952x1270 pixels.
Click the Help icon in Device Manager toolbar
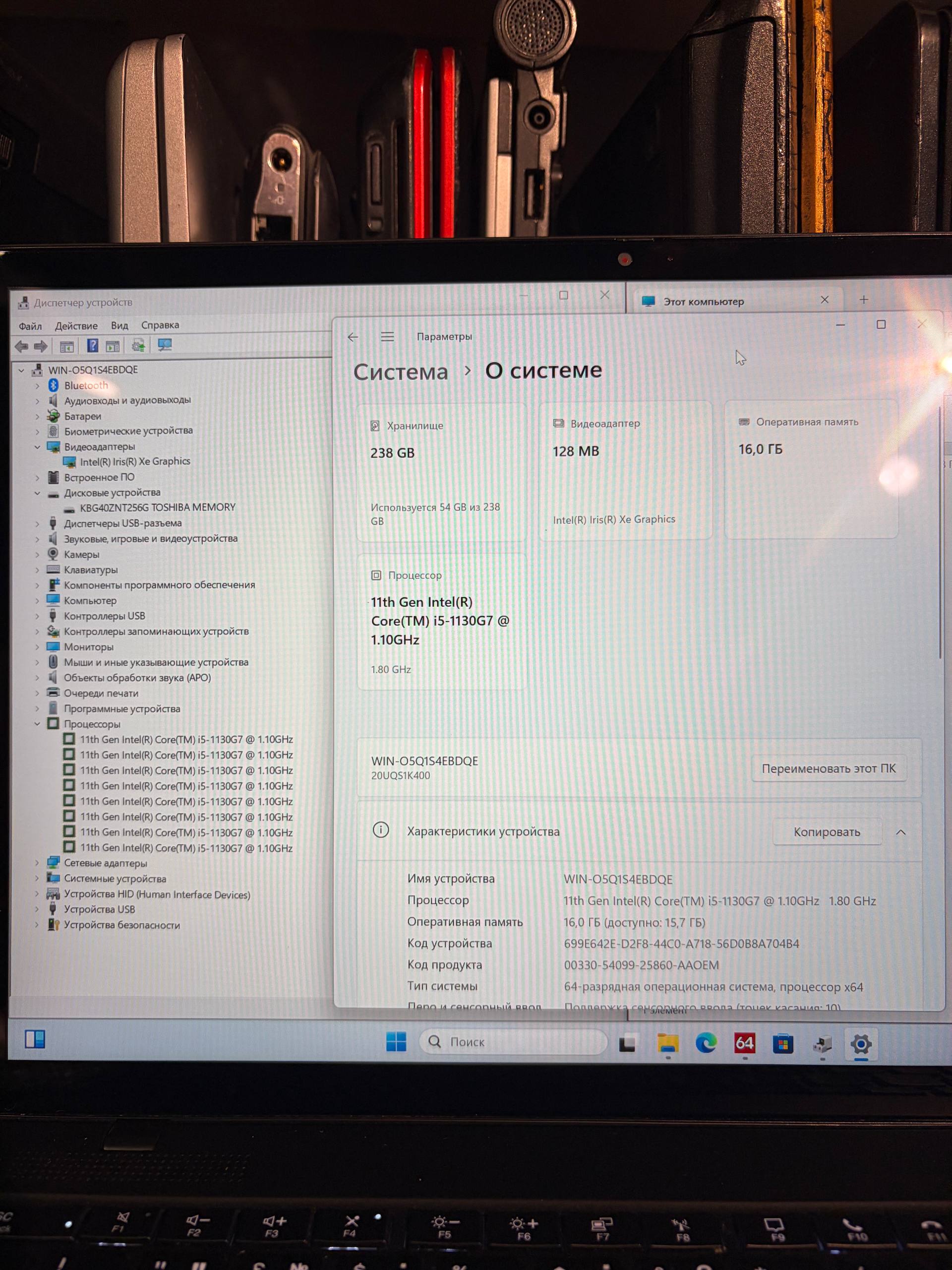click(x=92, y=346)
